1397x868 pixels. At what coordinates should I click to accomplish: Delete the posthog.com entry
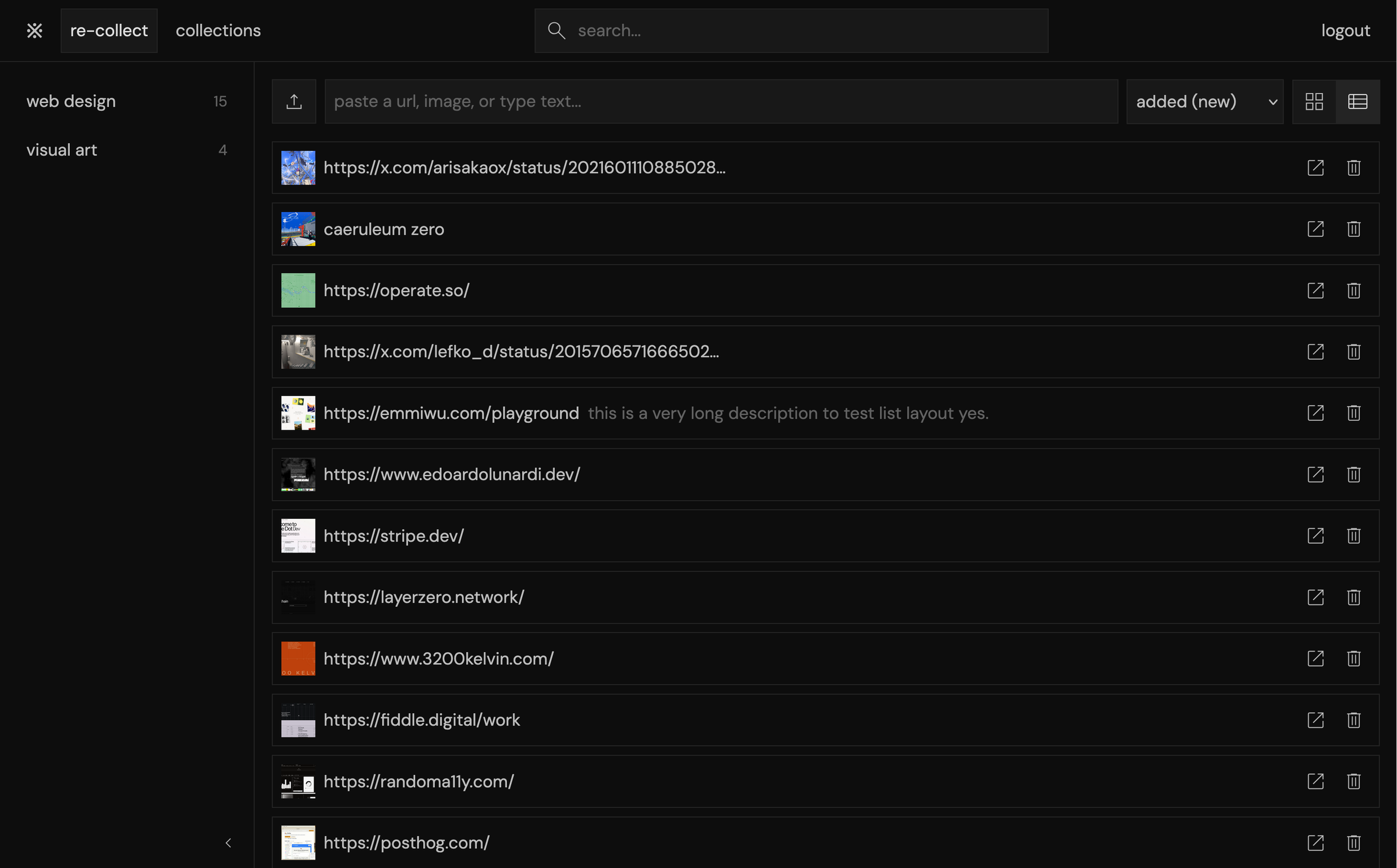click(x=1353, y=842)
